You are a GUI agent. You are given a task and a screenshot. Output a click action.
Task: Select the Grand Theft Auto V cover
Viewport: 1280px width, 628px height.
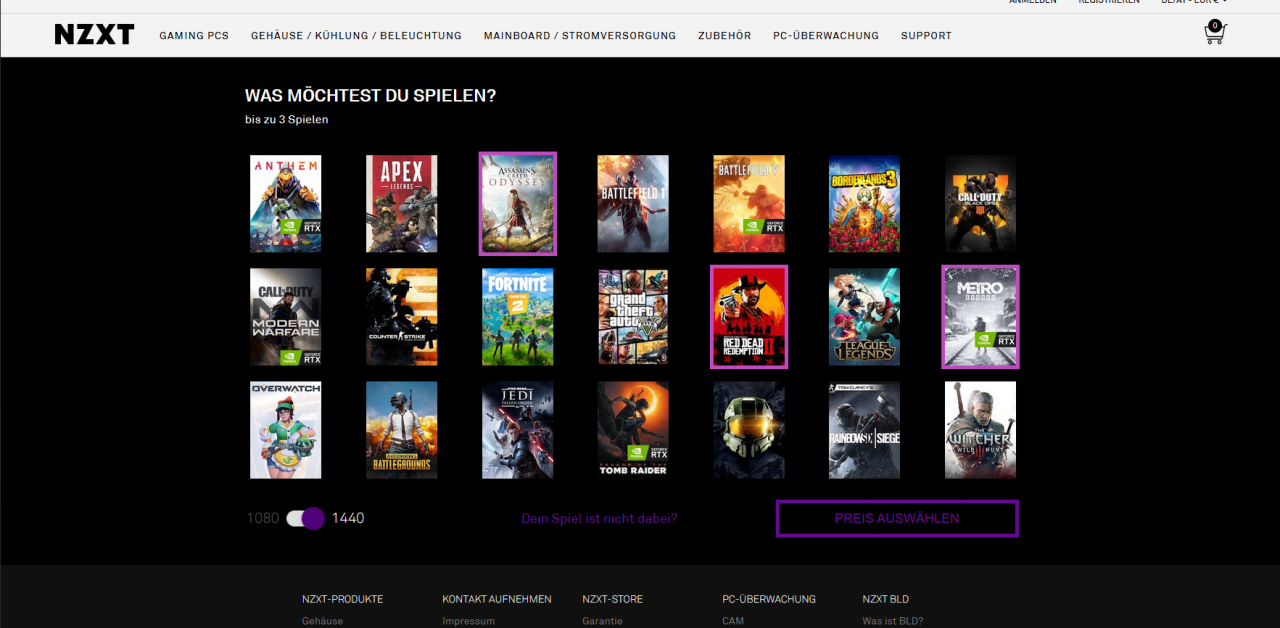pos(633,317)
